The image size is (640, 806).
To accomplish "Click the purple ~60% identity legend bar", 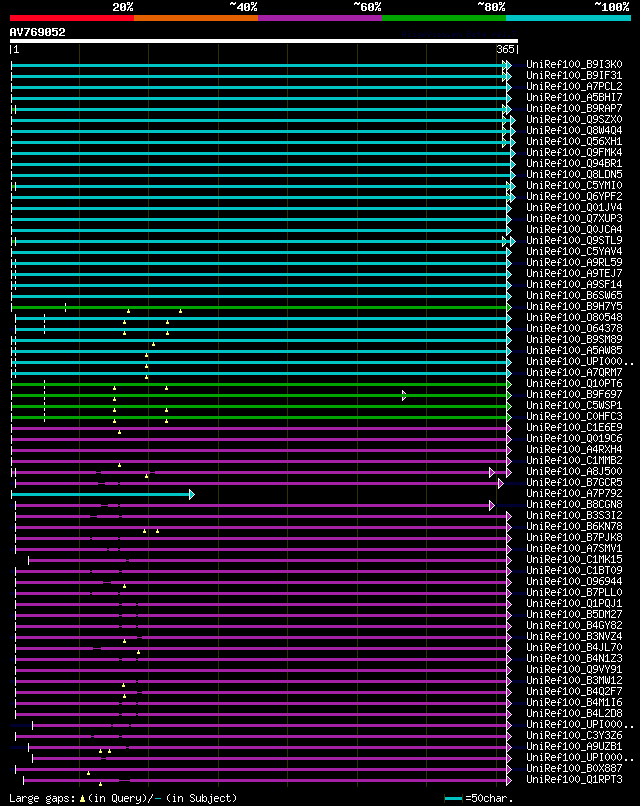I will coord(320,18).
